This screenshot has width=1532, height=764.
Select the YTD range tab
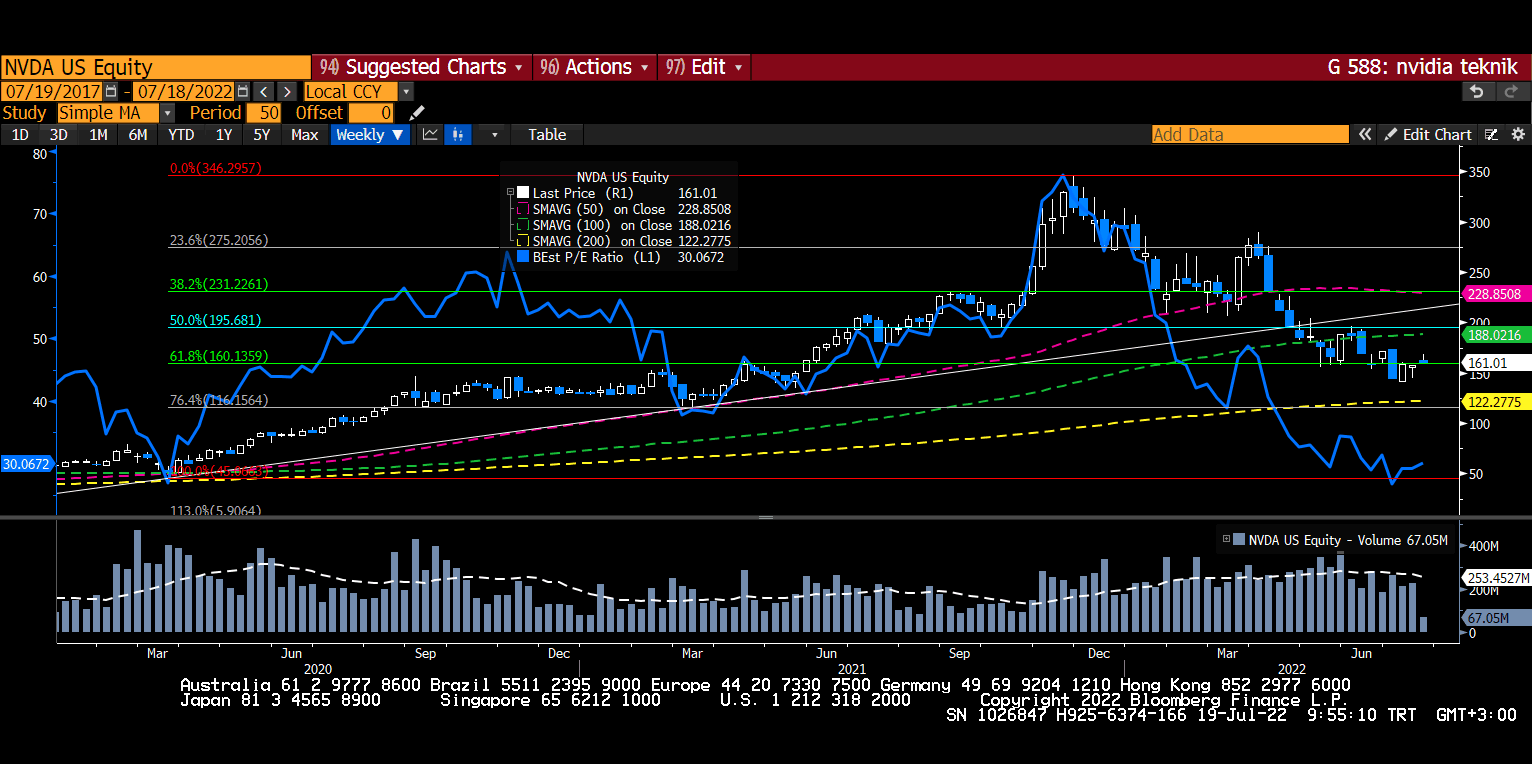click(x=181, y=134)
